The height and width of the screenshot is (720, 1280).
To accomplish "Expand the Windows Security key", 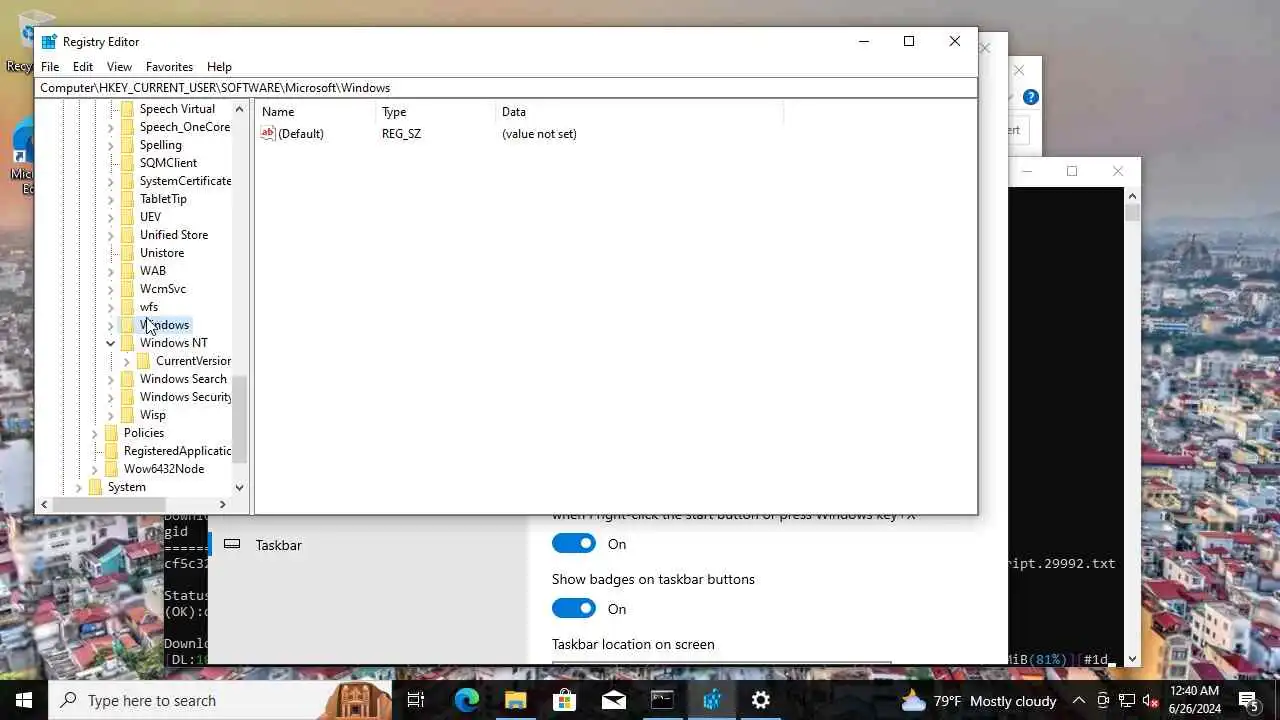I will (111, 397).
